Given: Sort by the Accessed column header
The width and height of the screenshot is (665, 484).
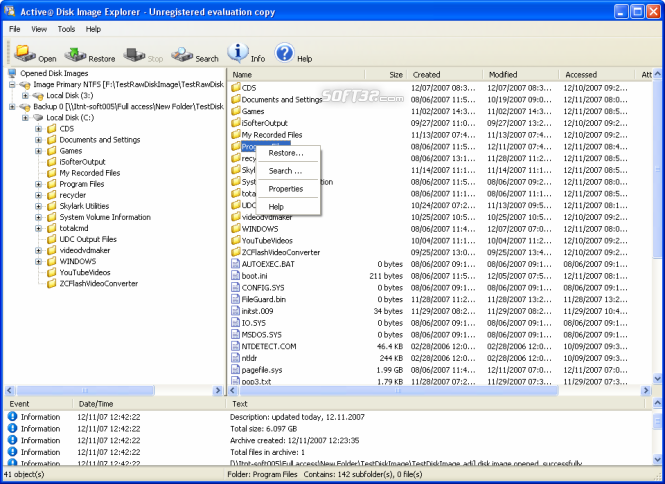Looking at the screenshot, I should (597, 75).
